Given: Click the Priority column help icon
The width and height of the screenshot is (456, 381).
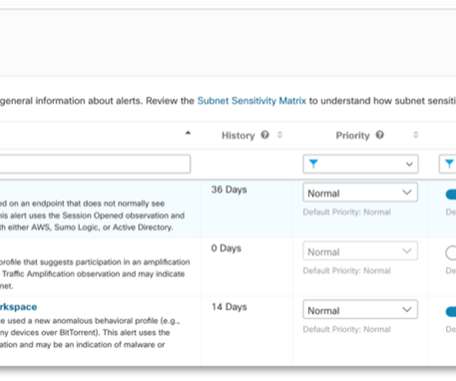Looking at the screenshot, I should click(380, 135).
